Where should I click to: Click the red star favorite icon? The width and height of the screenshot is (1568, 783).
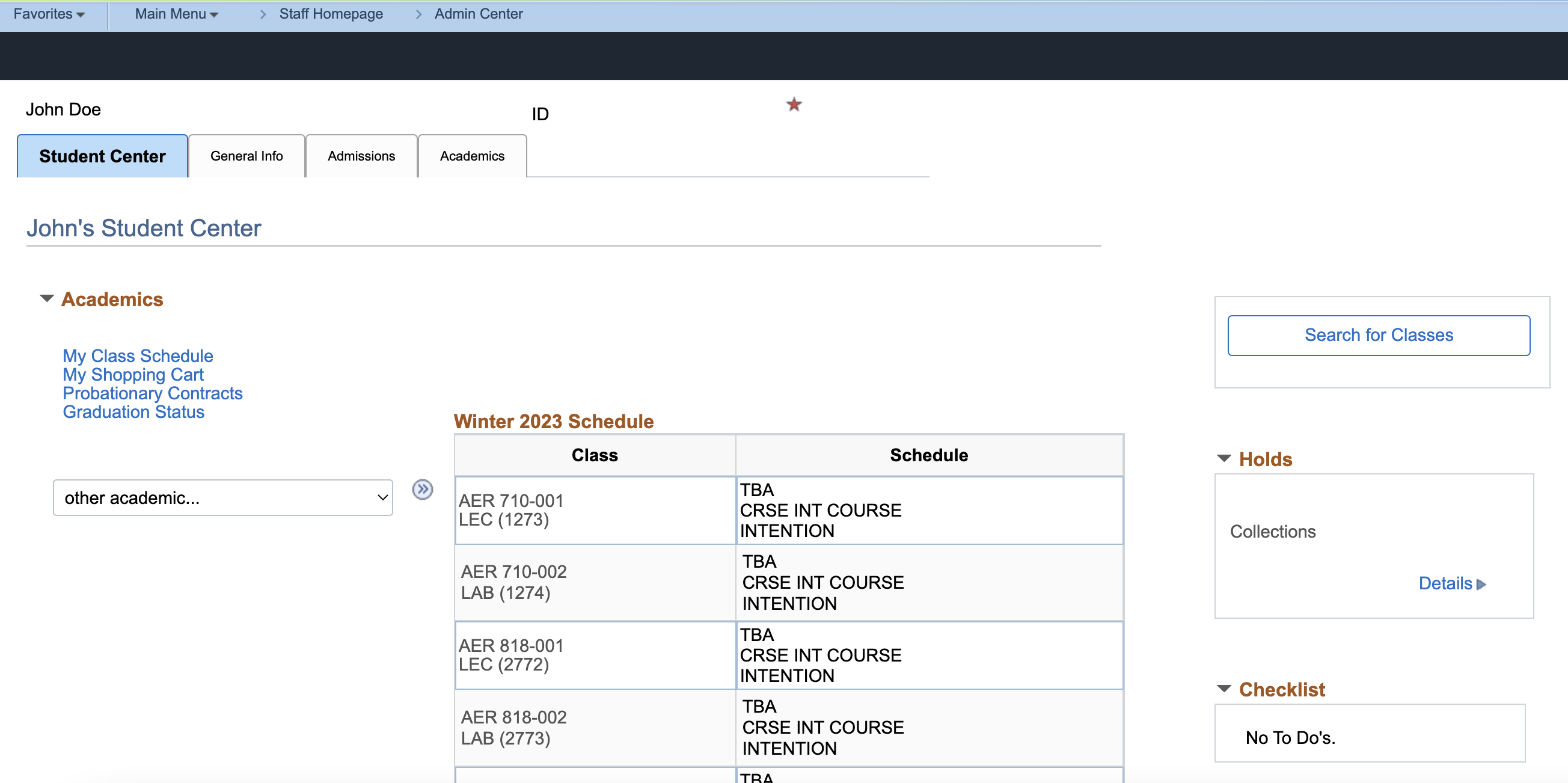tap(794, 105)
